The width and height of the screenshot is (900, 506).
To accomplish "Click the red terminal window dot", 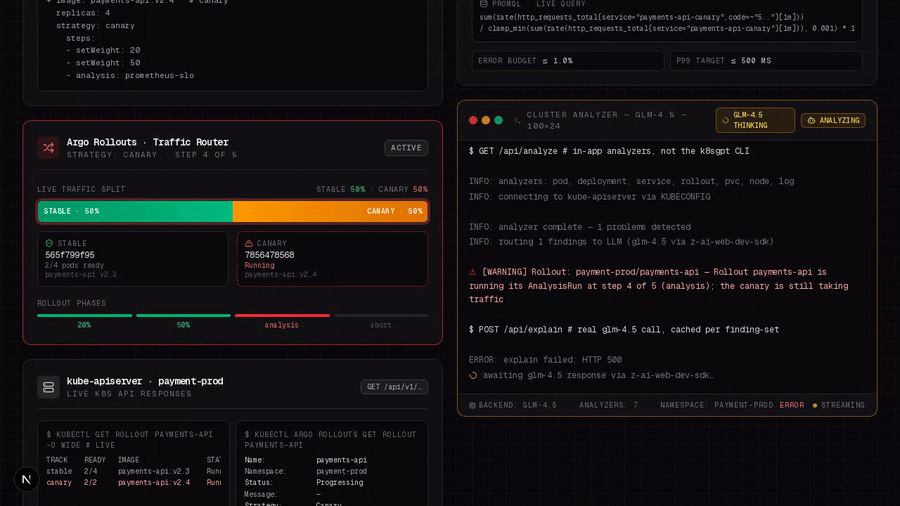I will pyautogui.click(x=473, y=120).
